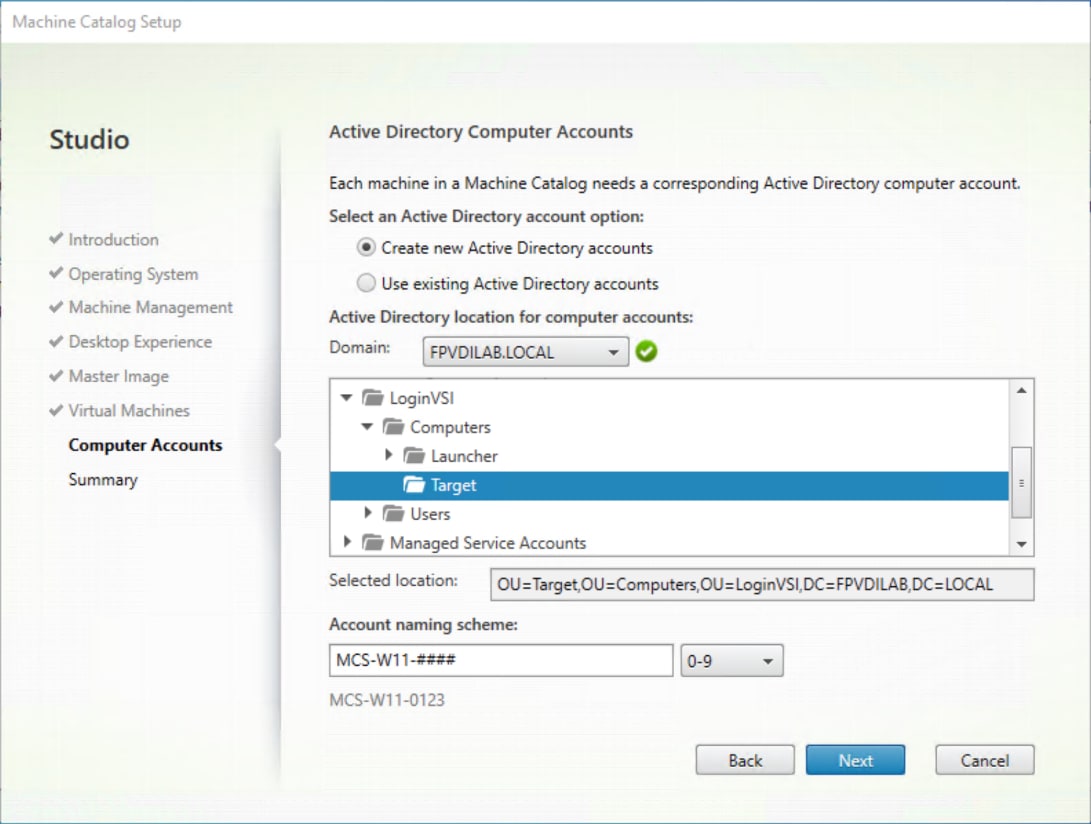Open the Computer Accounts step
Viewport: 1091px width, 824px height.
point(145,445)
